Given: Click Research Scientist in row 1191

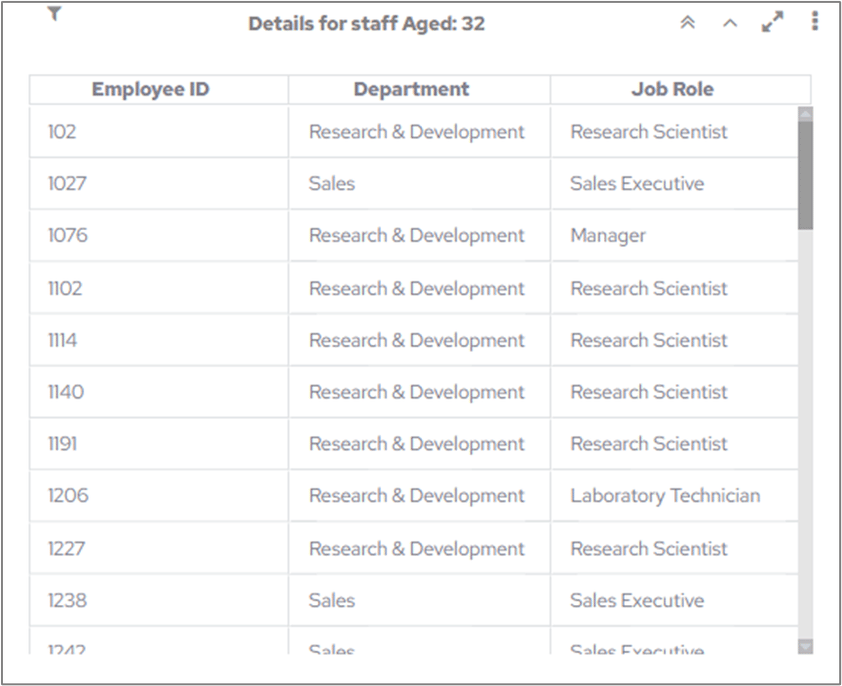Looking at the screenshot, I should pos(649,444).
